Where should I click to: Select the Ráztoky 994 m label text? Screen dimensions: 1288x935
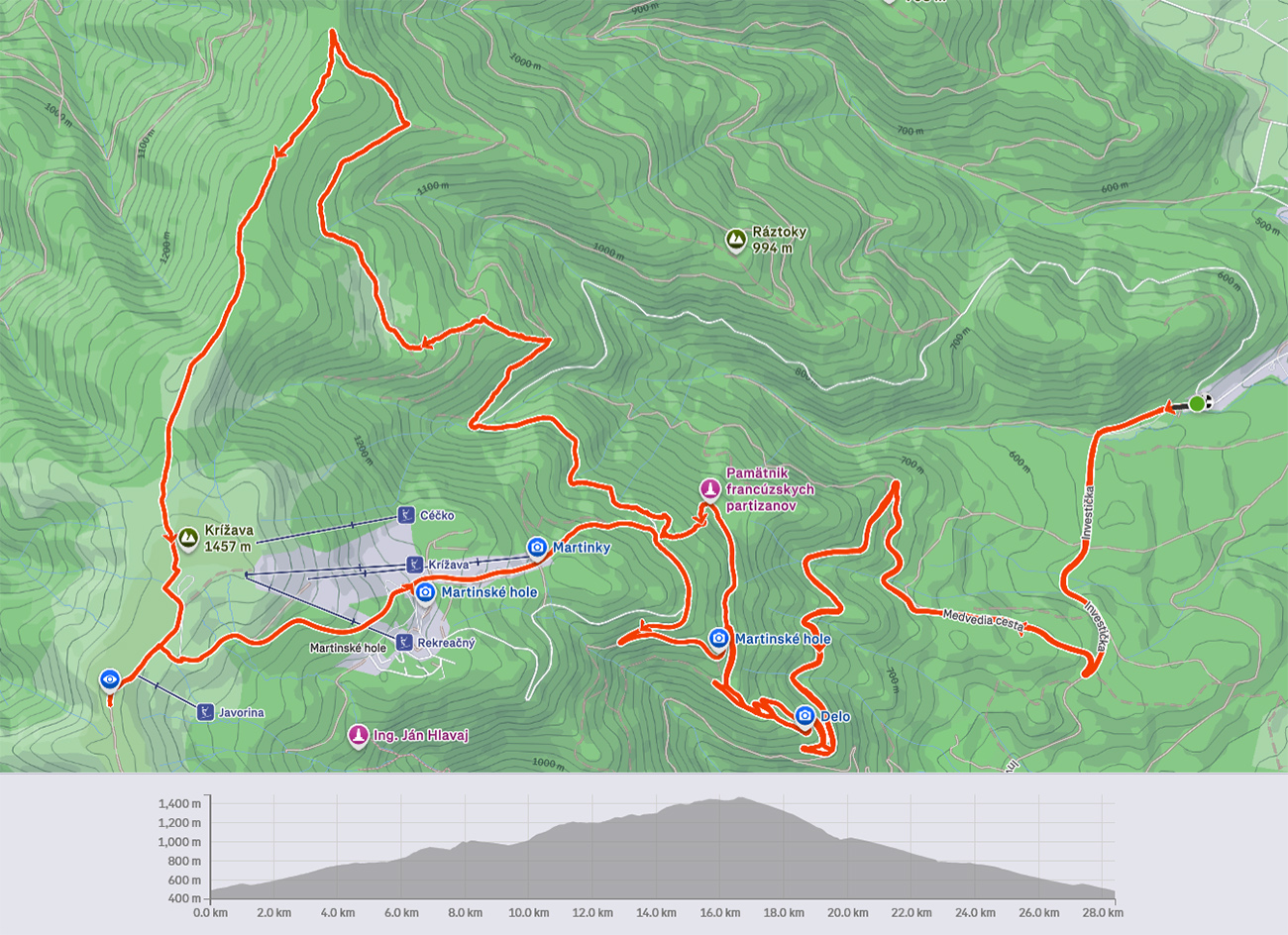(779, 240)
